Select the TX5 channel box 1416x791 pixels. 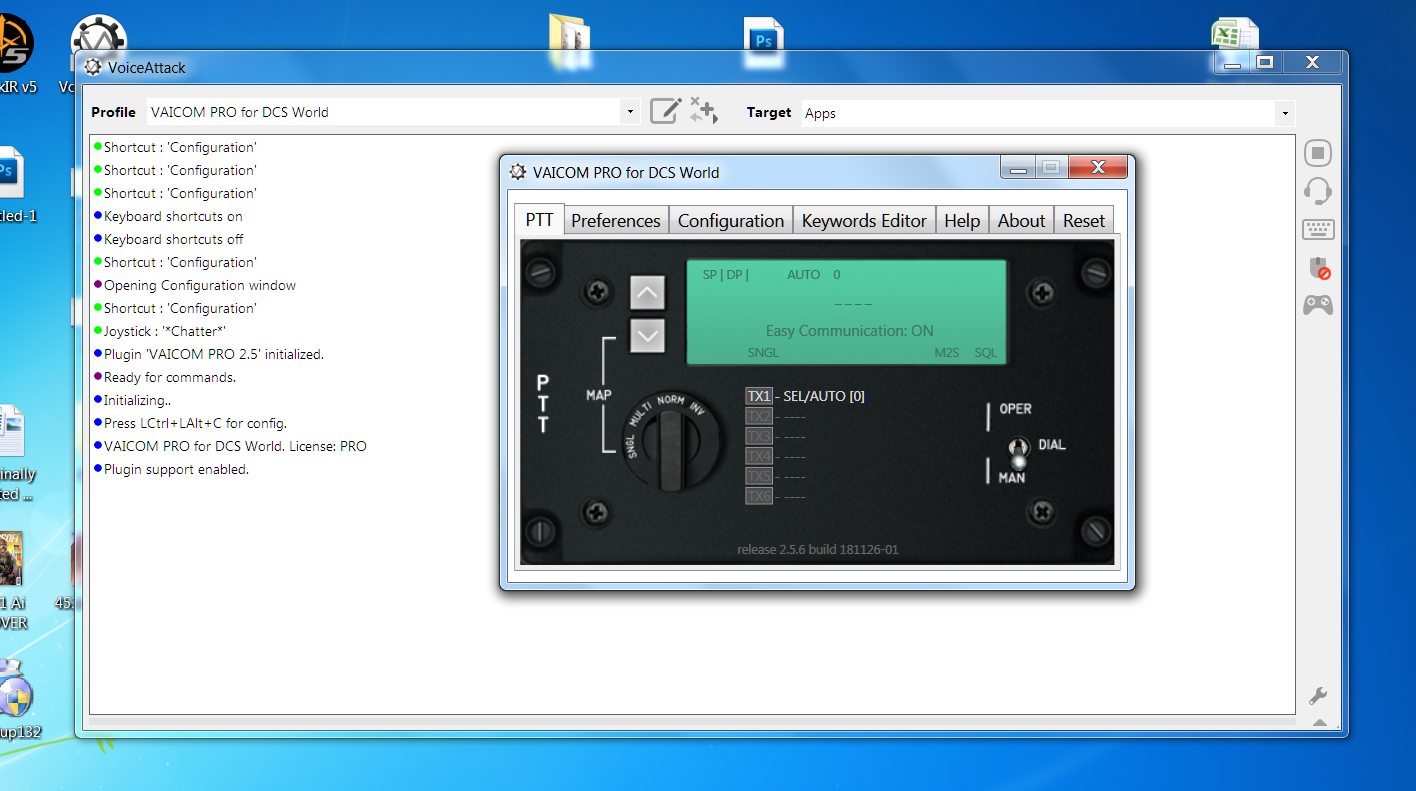pos(759,476)
